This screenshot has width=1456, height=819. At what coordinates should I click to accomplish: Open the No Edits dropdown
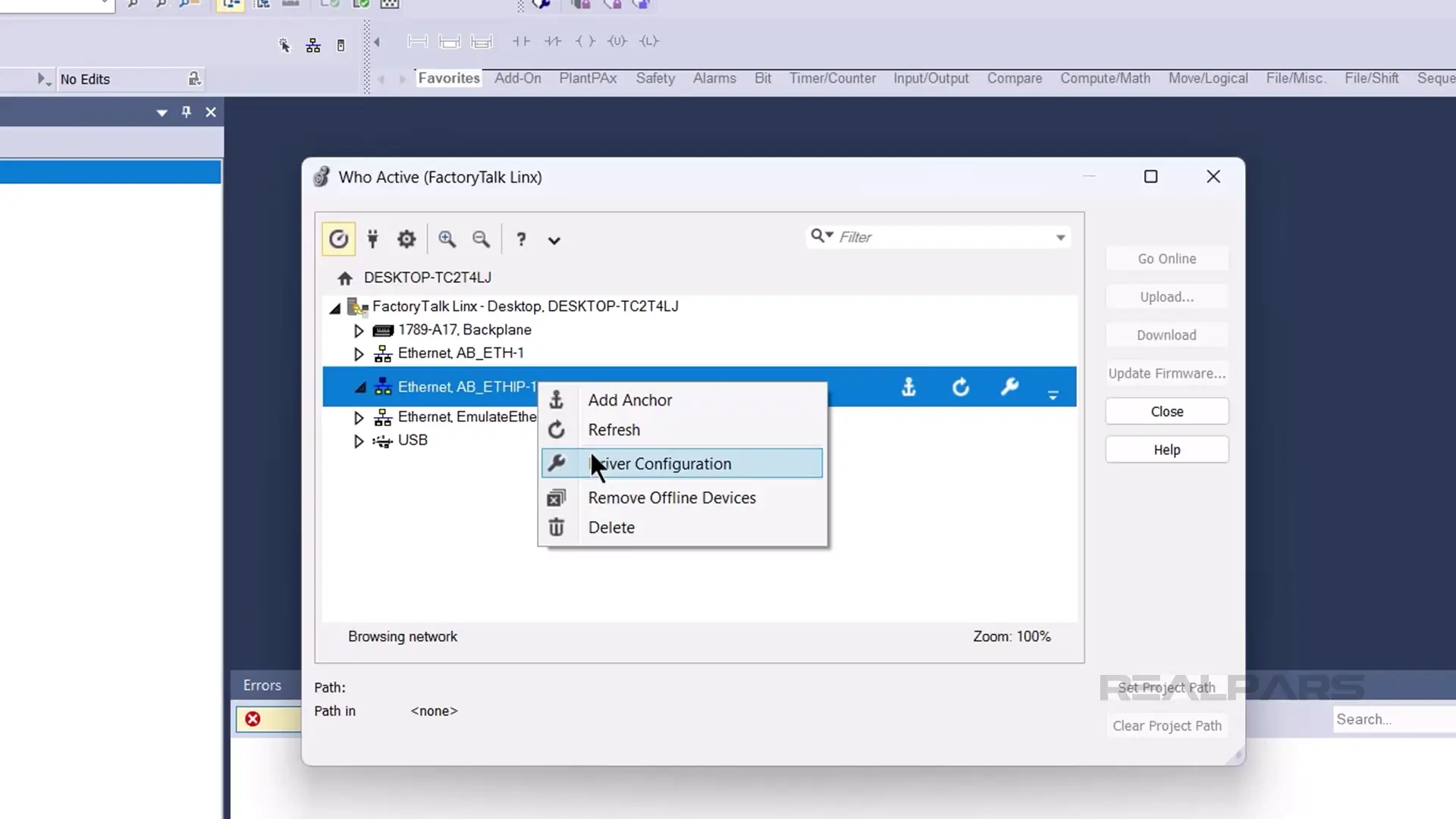click(x=44, y=79)
